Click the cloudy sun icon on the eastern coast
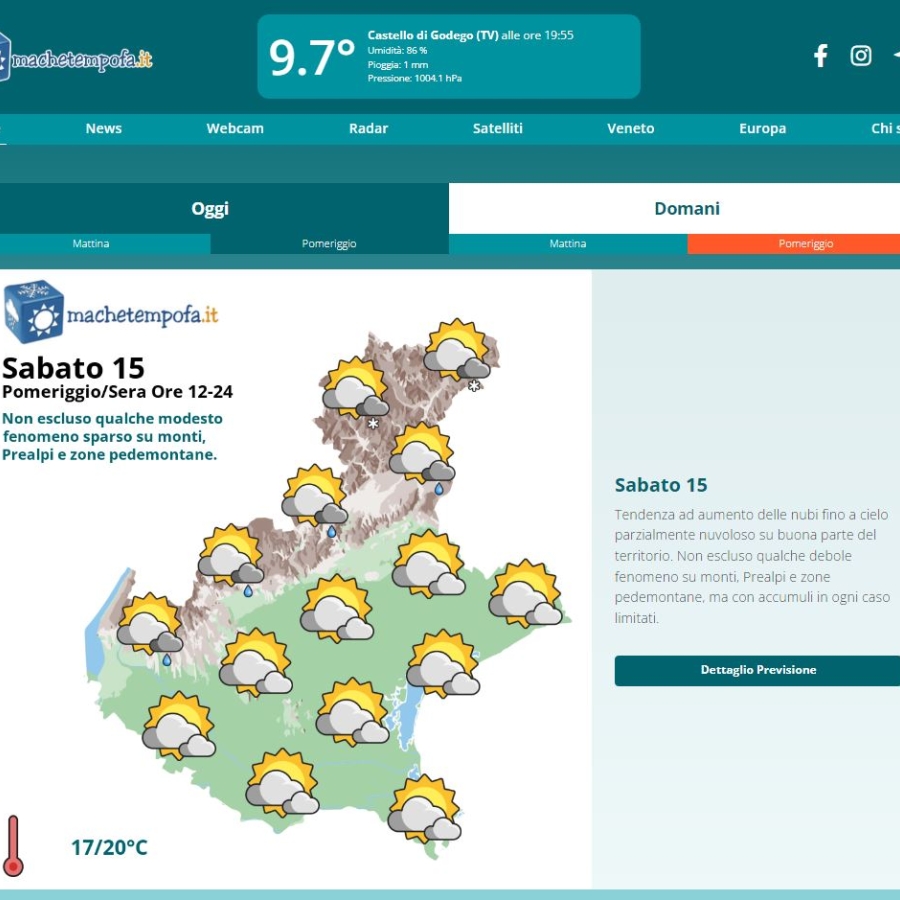Image resolution: width=900 pixels, height=900 pixels. coord(526,594)
